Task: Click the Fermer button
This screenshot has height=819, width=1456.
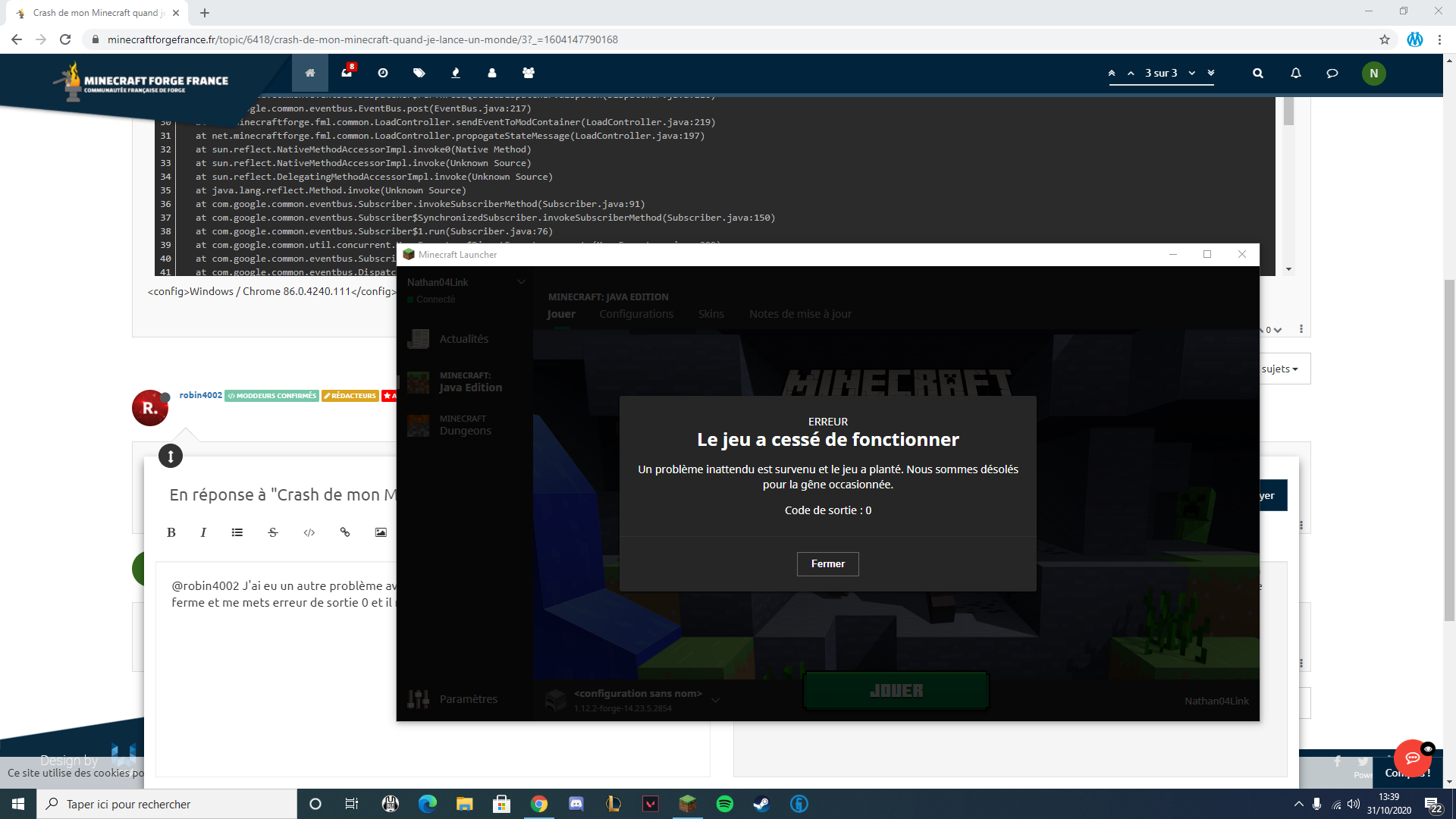Action: click(827, 563)
